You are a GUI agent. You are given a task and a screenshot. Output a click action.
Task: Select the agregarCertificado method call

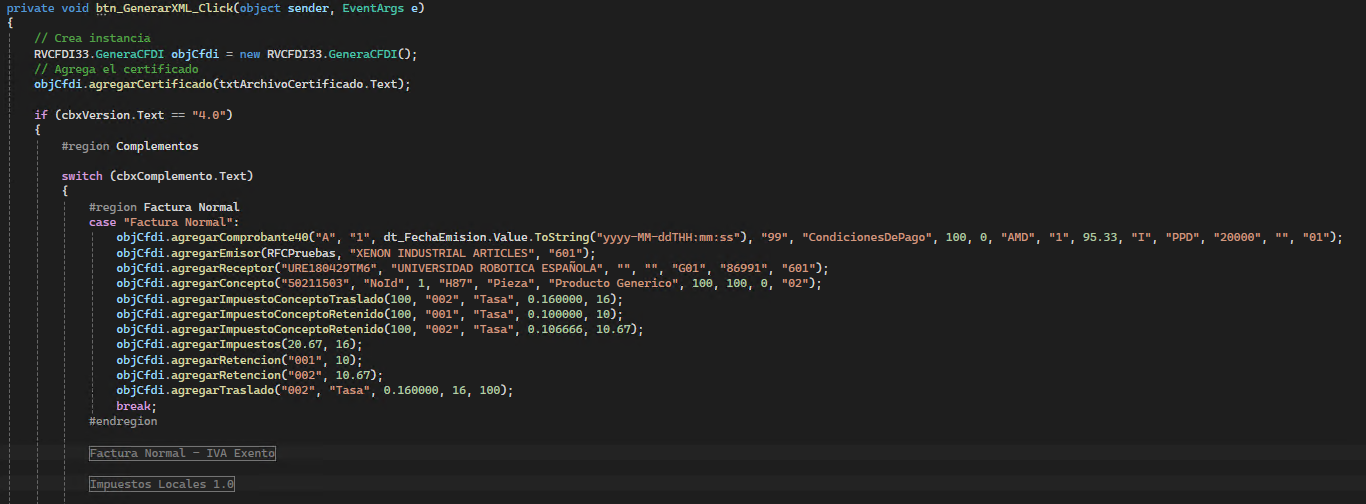(x=153, y=84)
